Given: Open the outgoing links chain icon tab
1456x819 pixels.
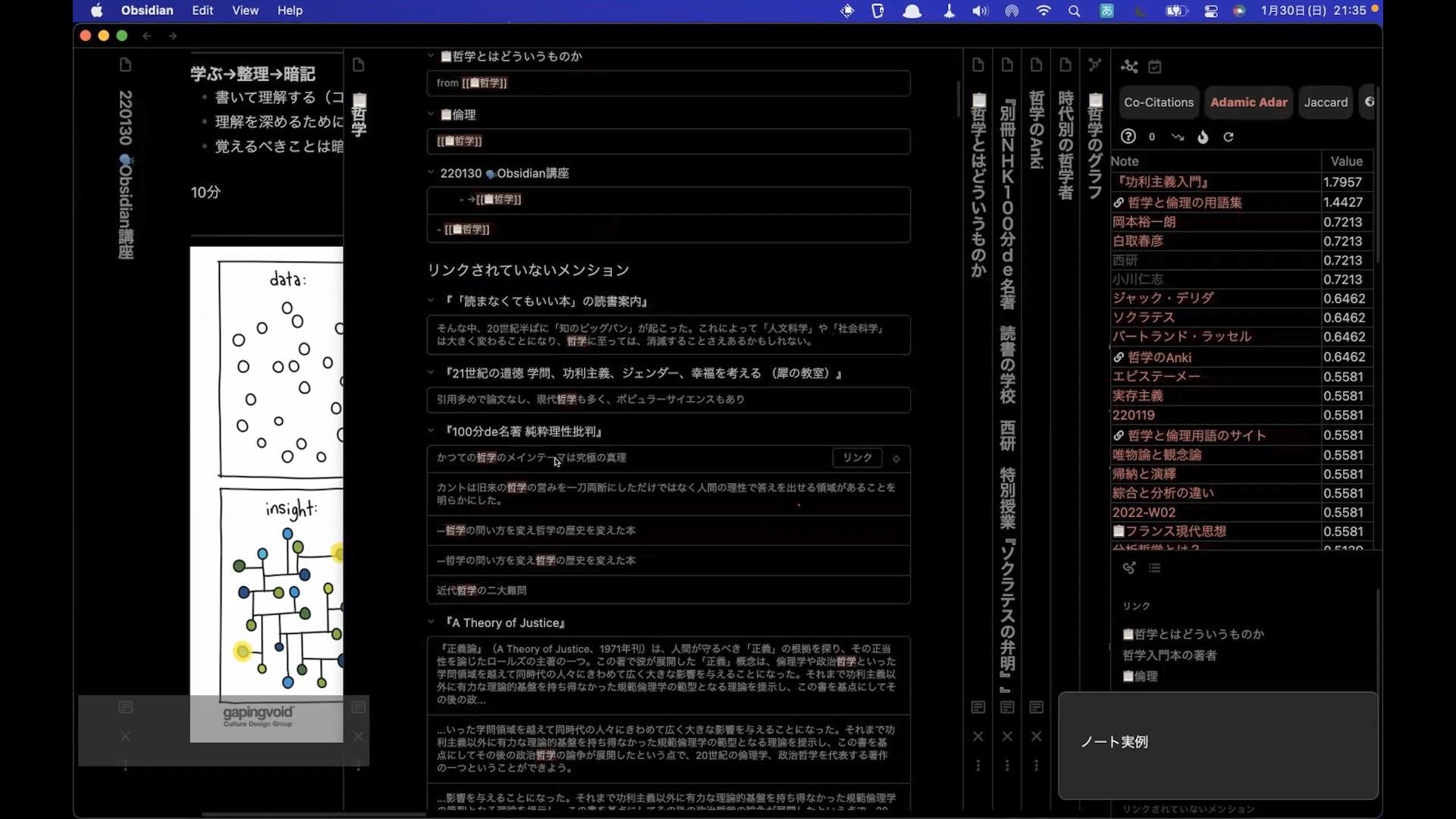Looking at the screenshot, I should (1129, 568).
